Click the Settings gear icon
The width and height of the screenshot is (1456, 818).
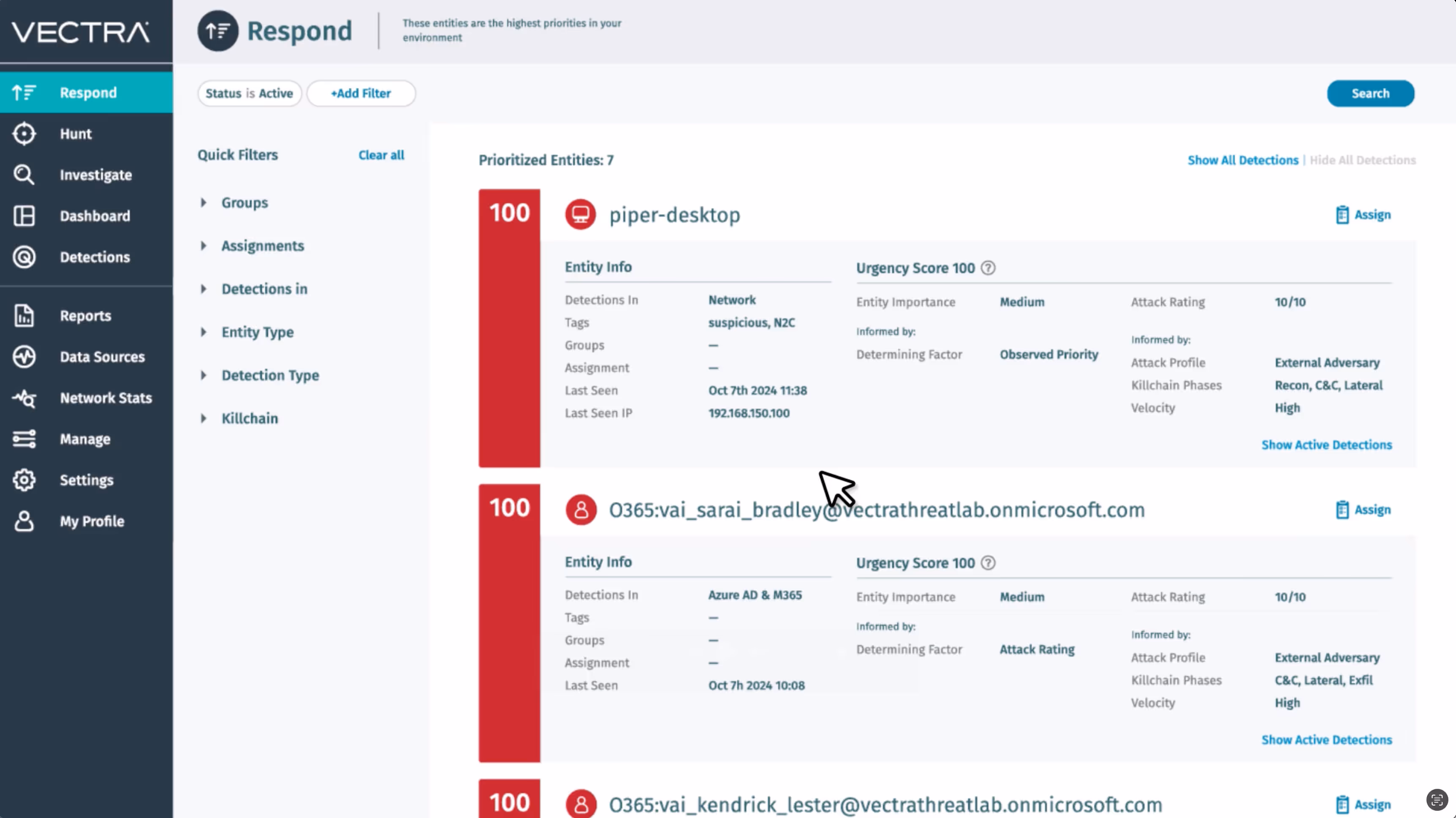24,480
